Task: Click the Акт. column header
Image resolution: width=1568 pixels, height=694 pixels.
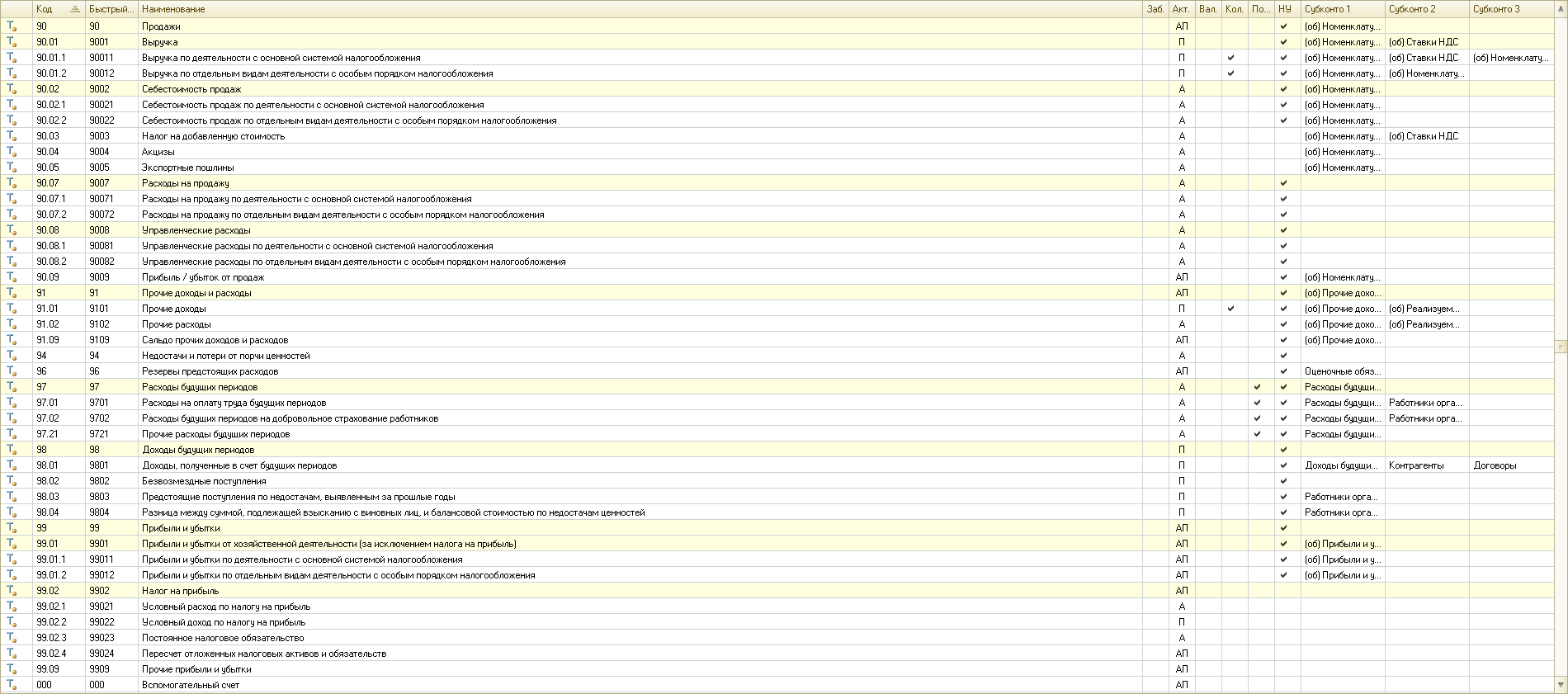Action: 1181,9
